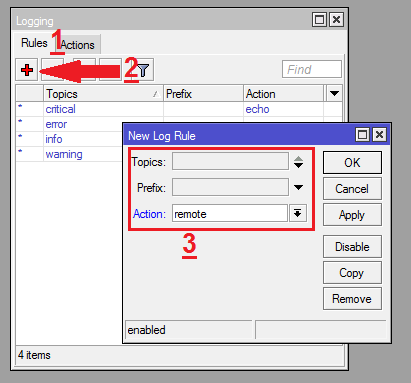Click the enabled status text

click(146, 330)
